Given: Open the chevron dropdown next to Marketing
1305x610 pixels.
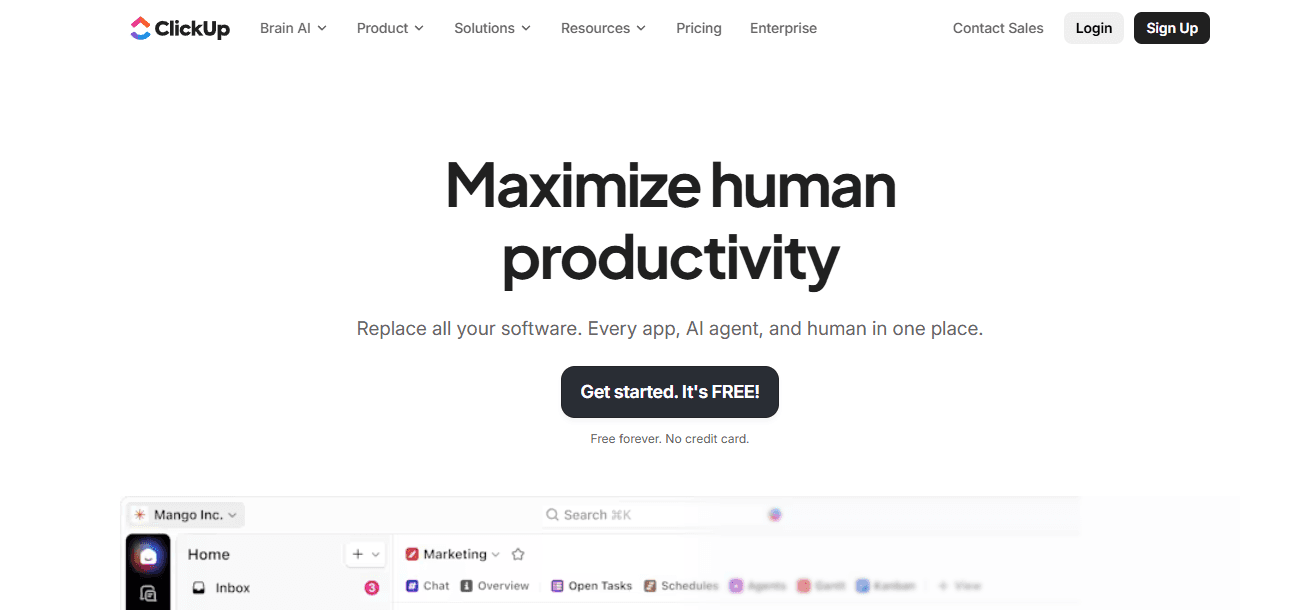Looking at the screenshot, I should tap(494, 553).
